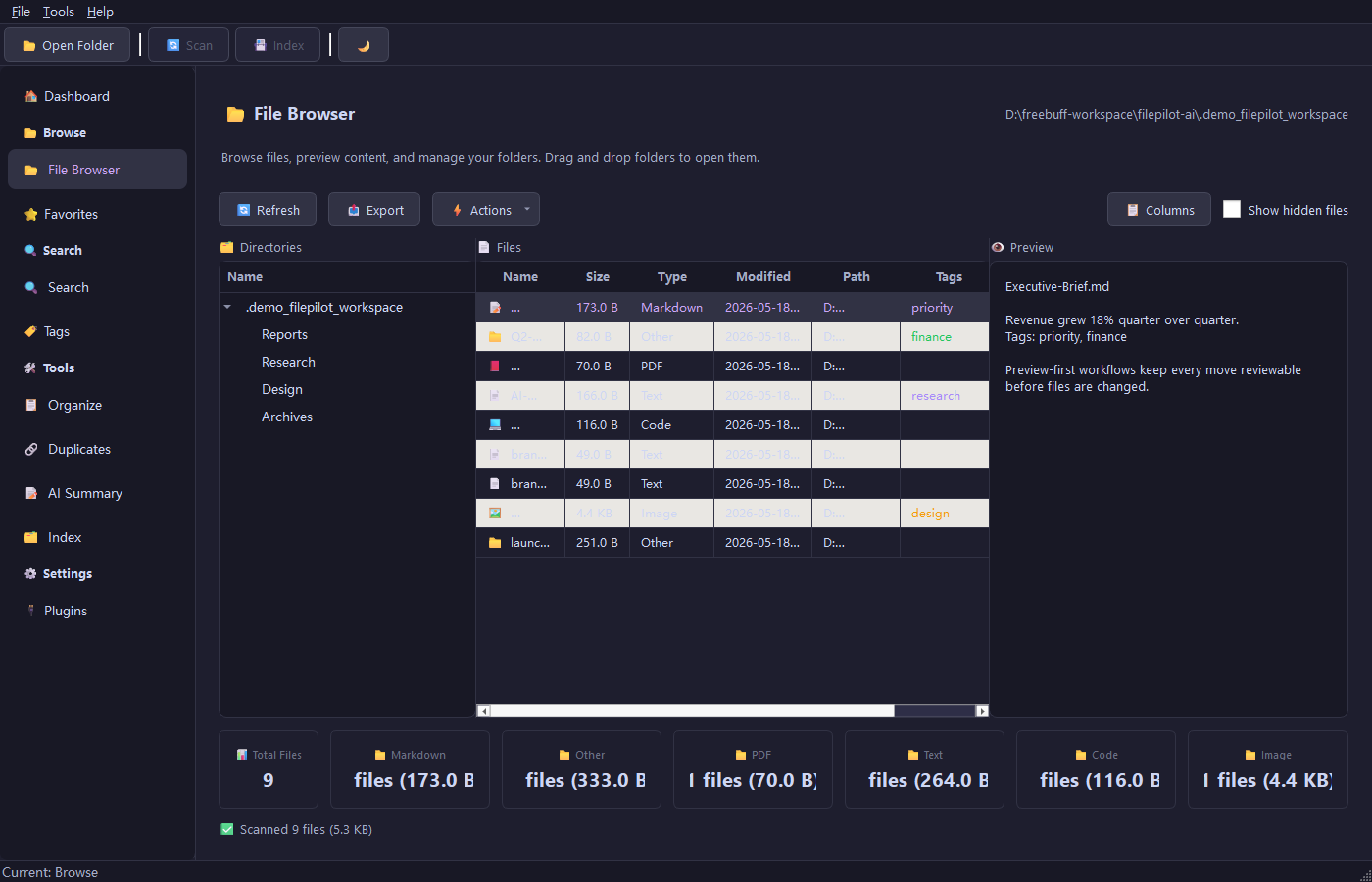Click the Tags column header
This screenshot has width=1372, height=882.
949,277
